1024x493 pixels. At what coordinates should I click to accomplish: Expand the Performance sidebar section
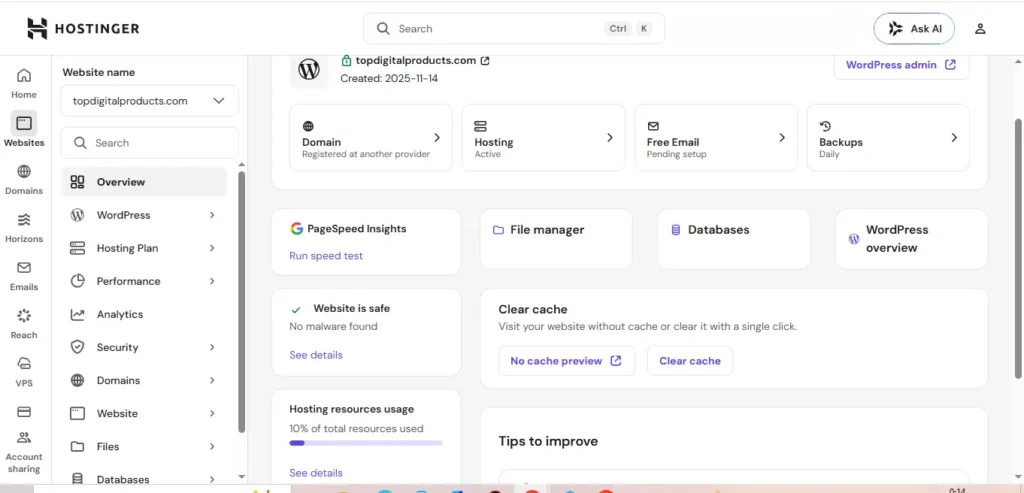[212, 281]
